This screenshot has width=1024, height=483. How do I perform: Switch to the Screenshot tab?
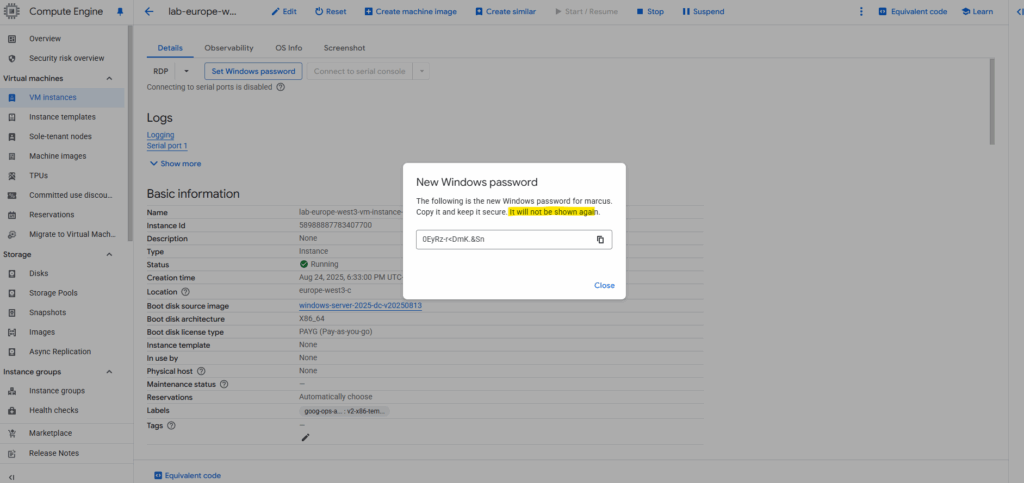344,48
